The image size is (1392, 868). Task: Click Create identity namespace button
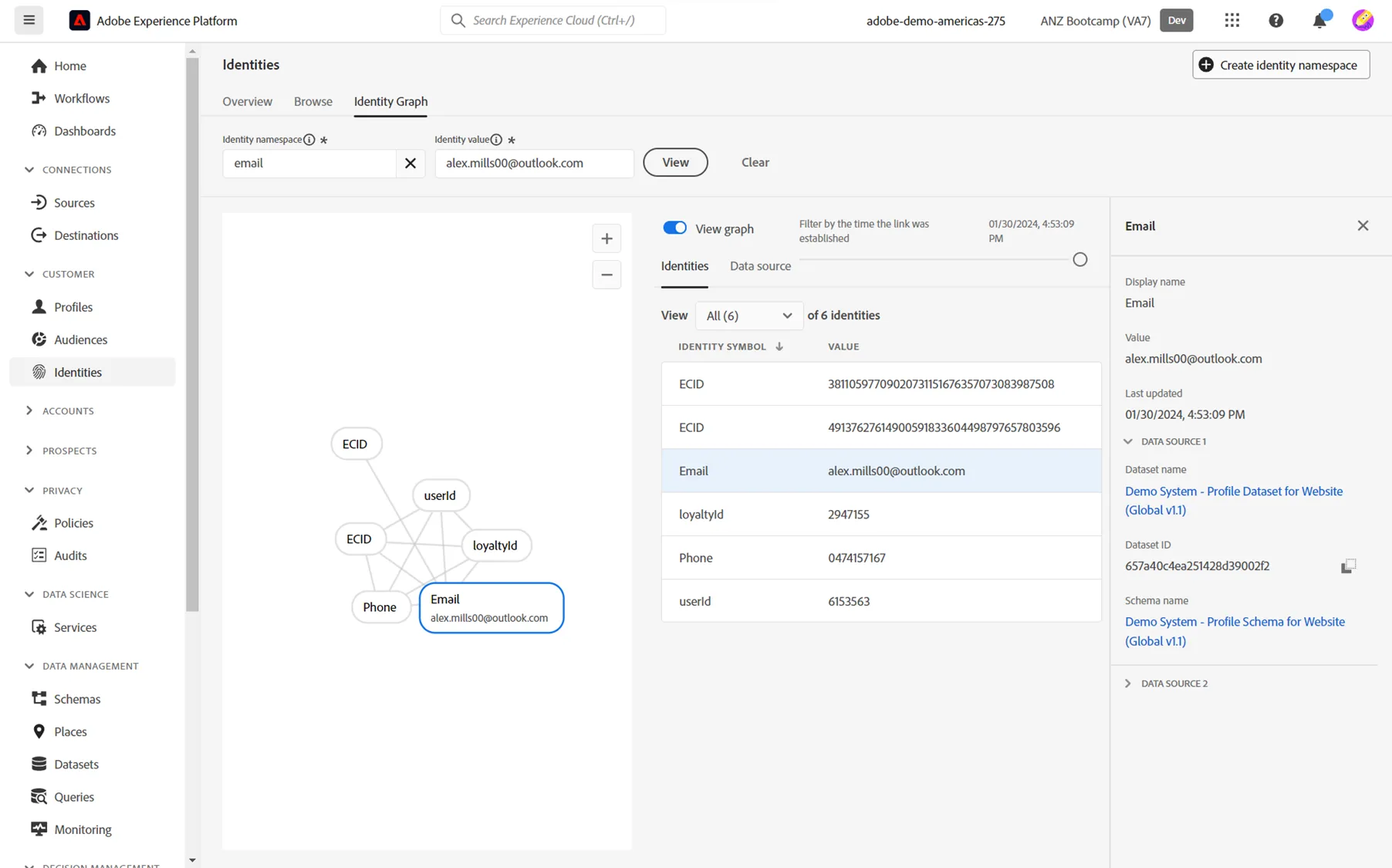(1281, 65)
